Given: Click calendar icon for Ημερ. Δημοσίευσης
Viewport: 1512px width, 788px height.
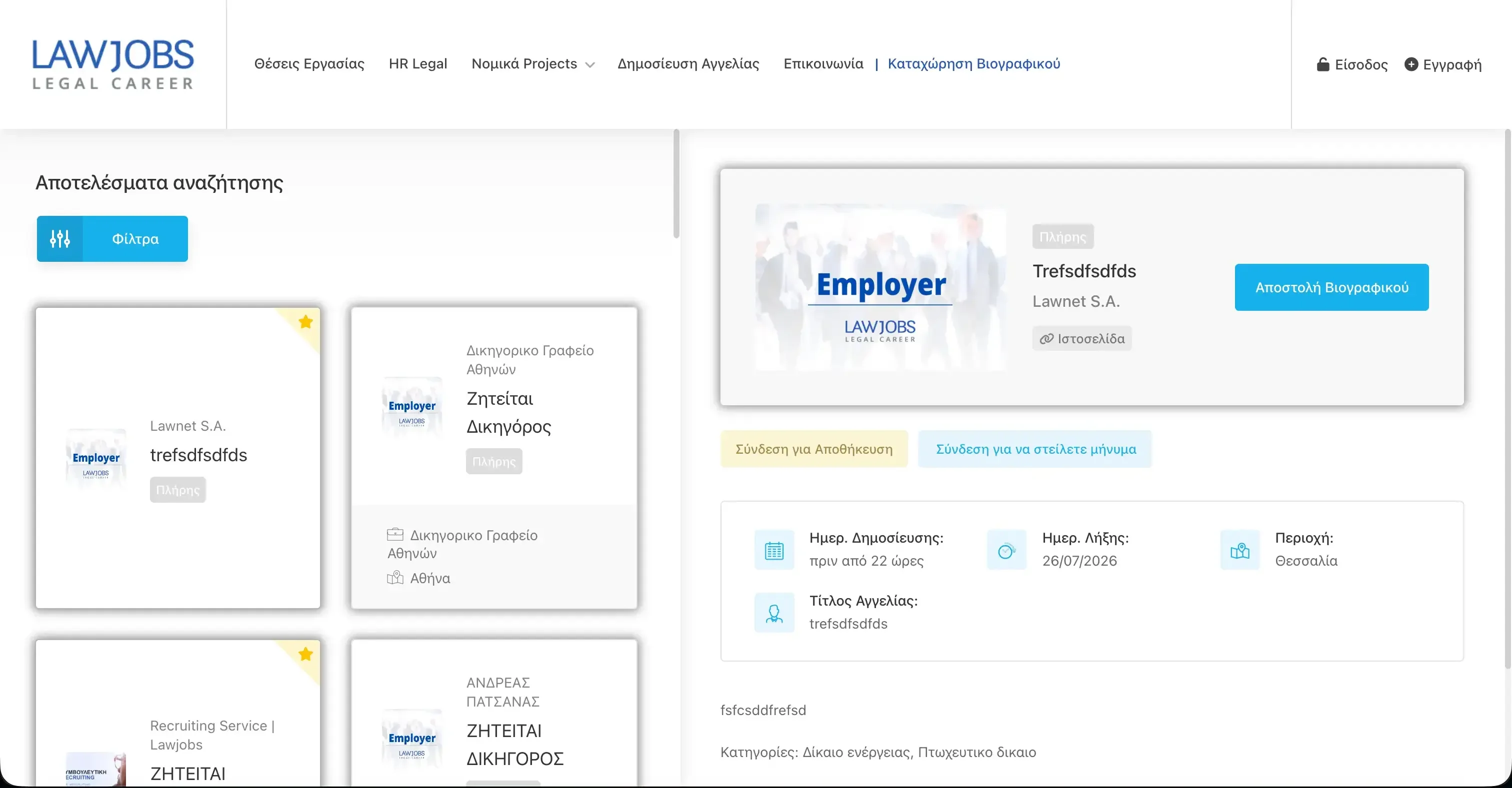Looking at the screenshot, I should (774, 550).
